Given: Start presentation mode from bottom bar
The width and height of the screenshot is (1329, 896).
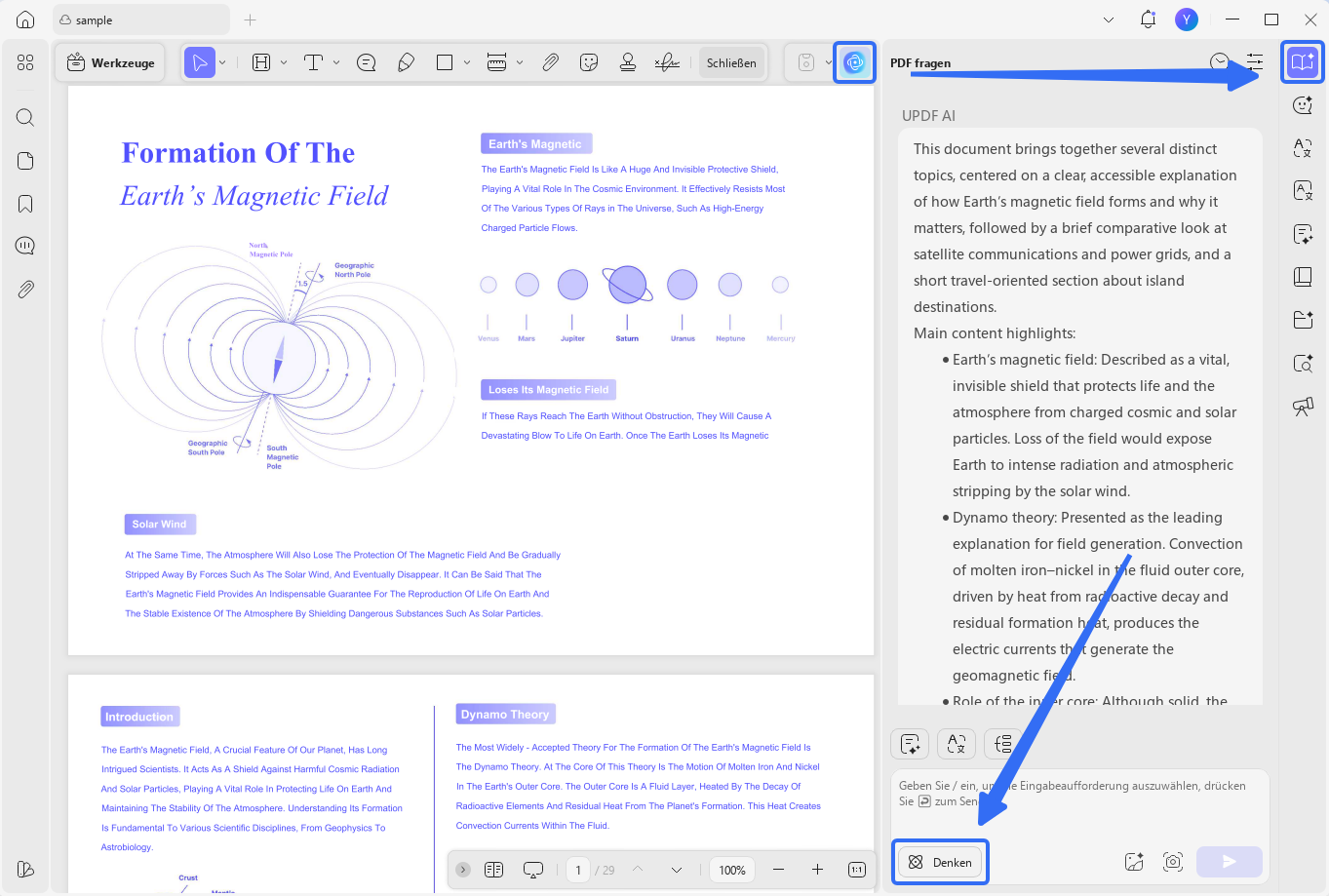Looking at the screenshot, I should 533,870.
